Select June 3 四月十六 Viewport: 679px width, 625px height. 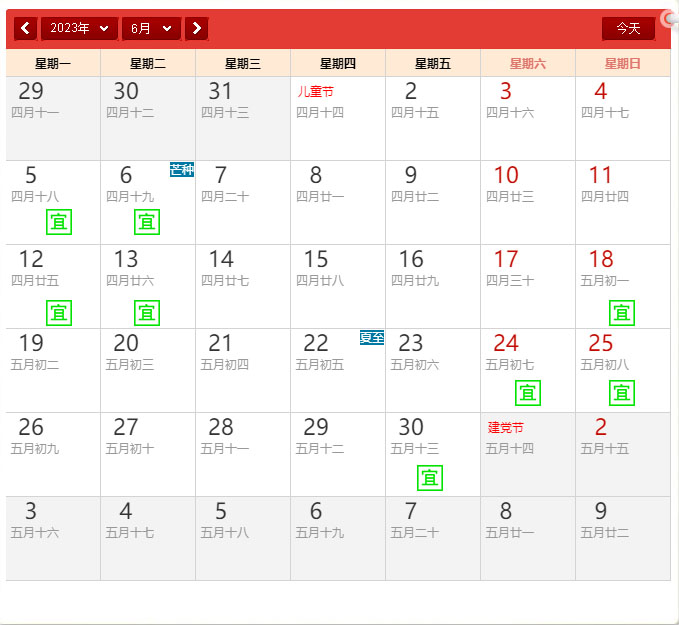click(528, 119)
